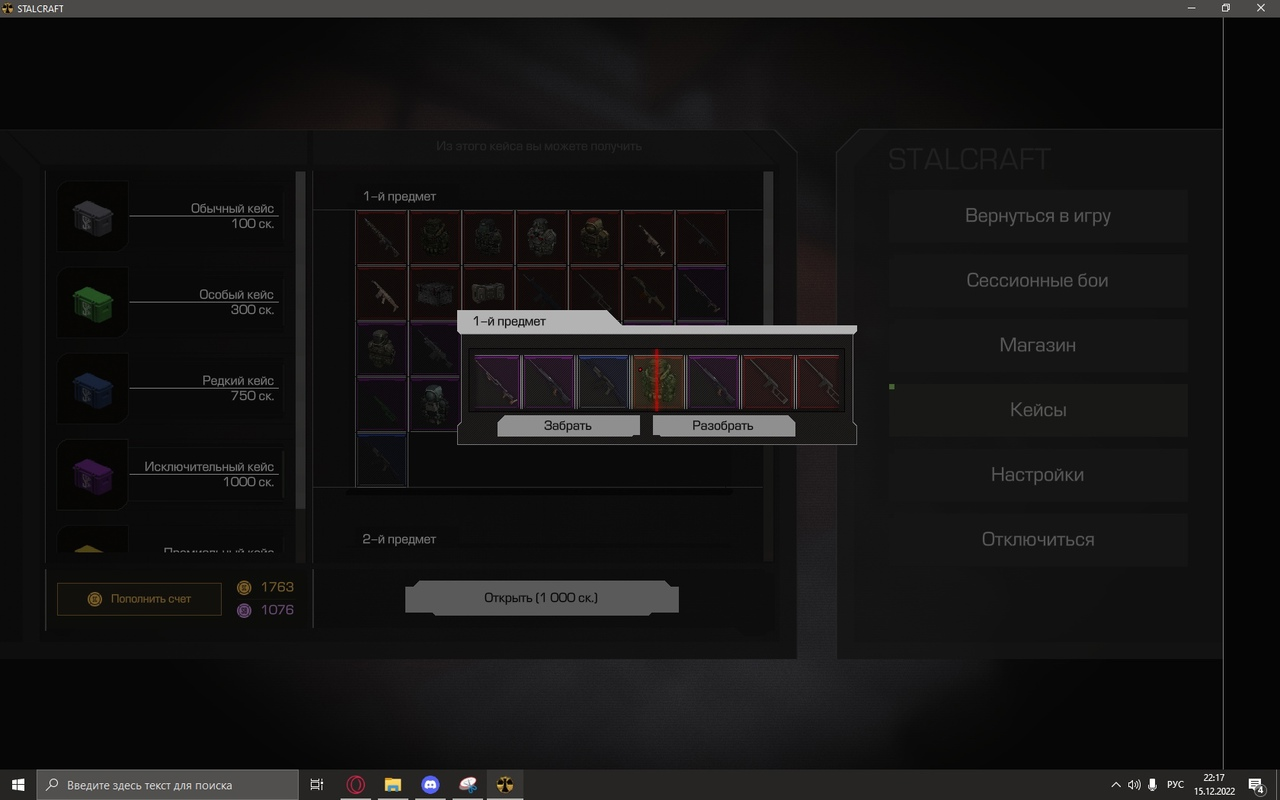Click the taskbar search box
Viewport: 1280px width, 800px height.
point(168,785)
